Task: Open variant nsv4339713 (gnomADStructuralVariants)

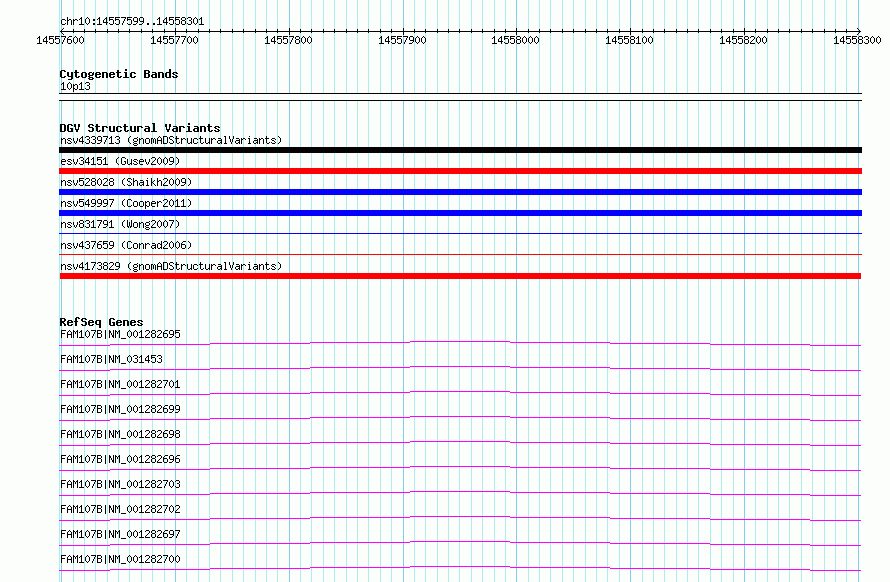Action: pyautogui.click(x=171, y=140)
